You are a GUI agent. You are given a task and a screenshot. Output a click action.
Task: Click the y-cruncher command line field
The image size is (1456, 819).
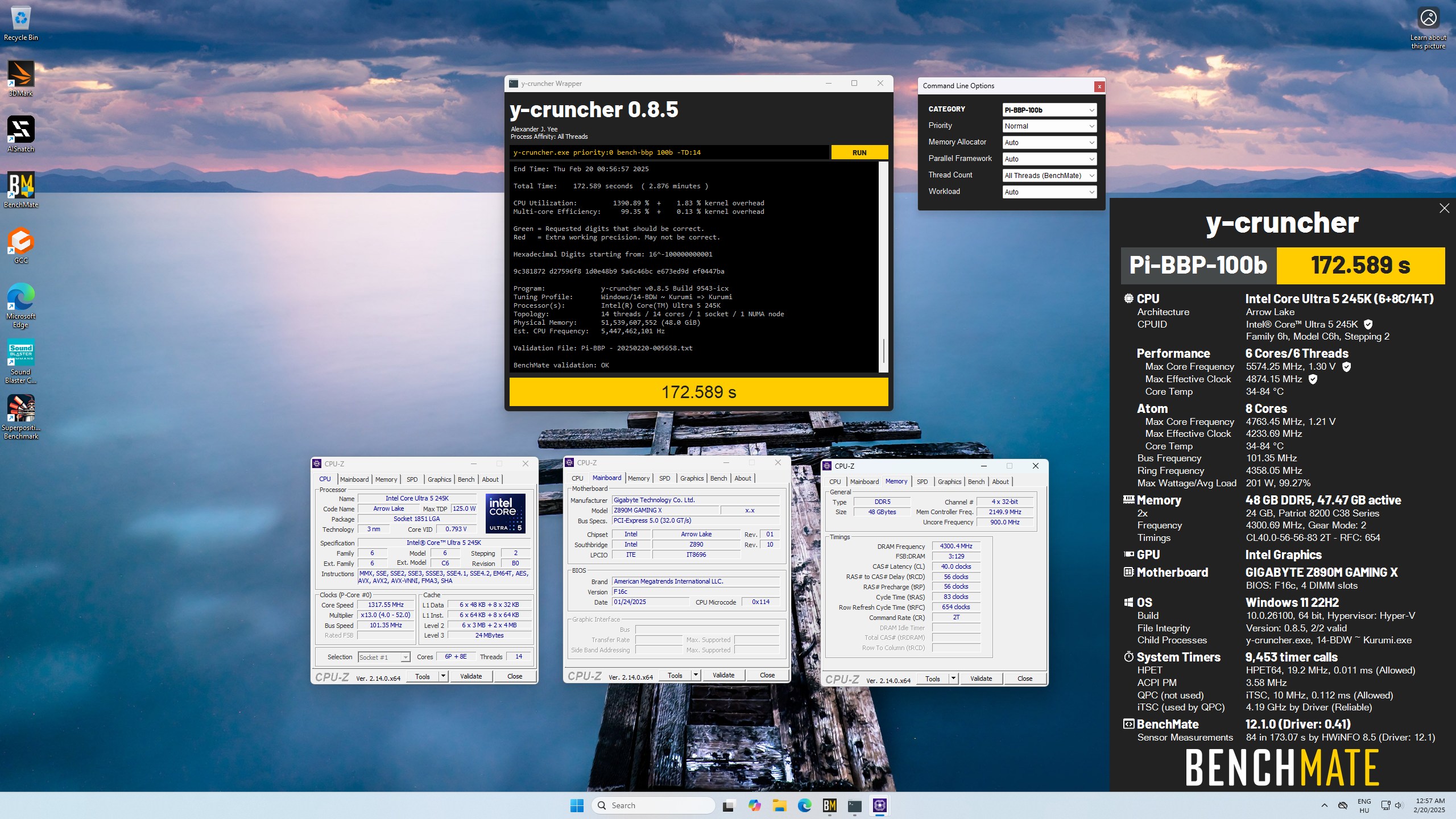[669, 152]
